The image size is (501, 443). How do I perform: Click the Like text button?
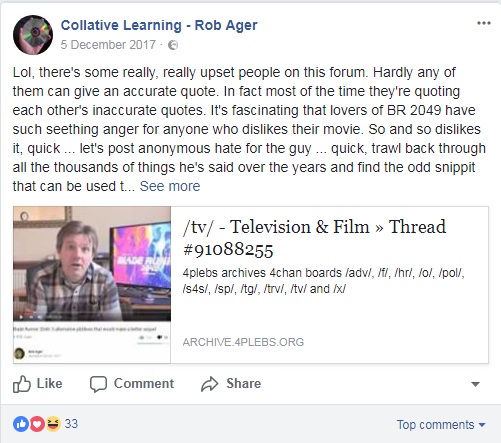click(x=49, y=384)
